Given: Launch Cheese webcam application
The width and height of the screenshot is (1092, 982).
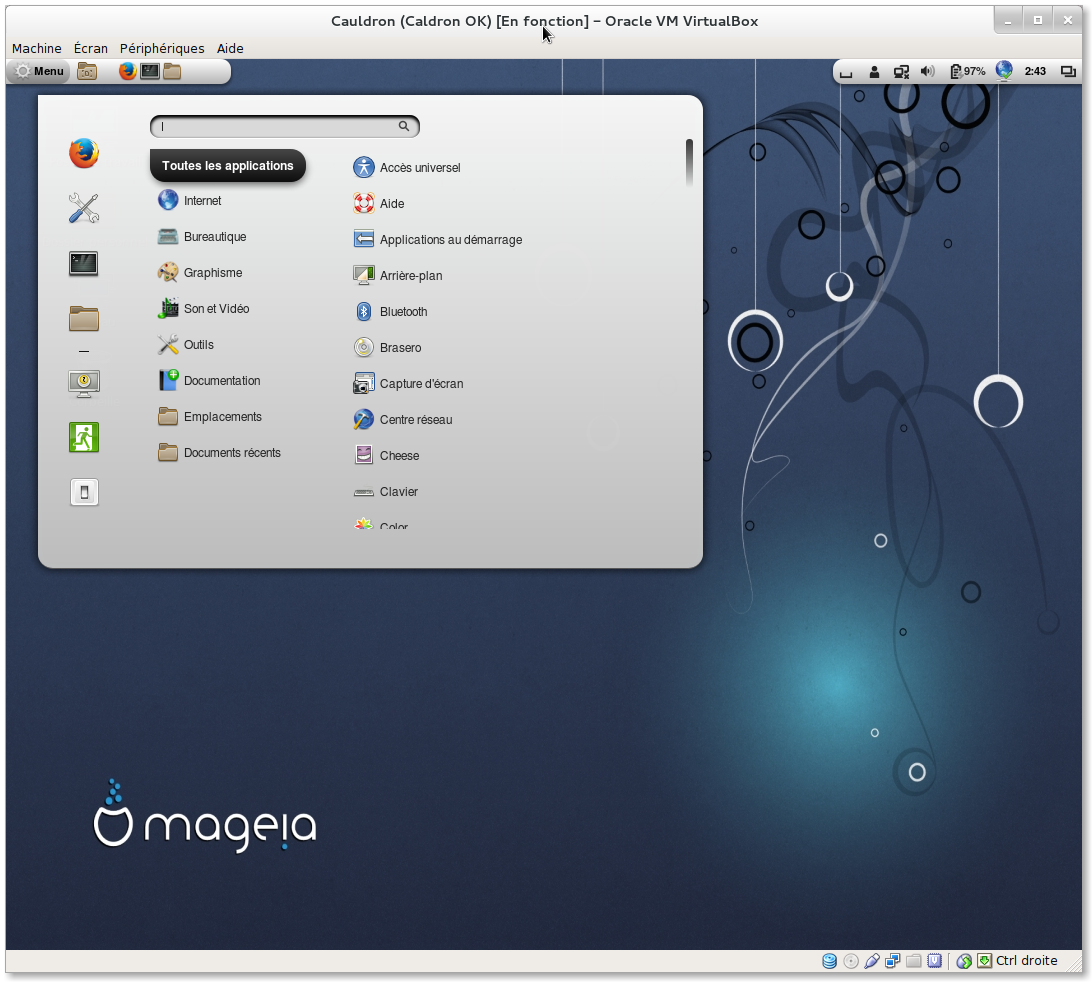Looking at the screenshot, I should 387,455.
